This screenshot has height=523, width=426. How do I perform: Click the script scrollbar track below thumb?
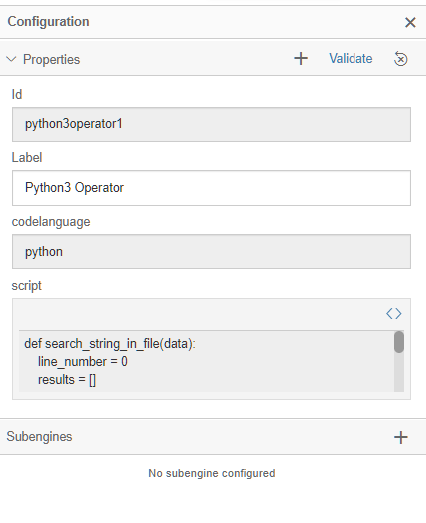click(399, 372)
